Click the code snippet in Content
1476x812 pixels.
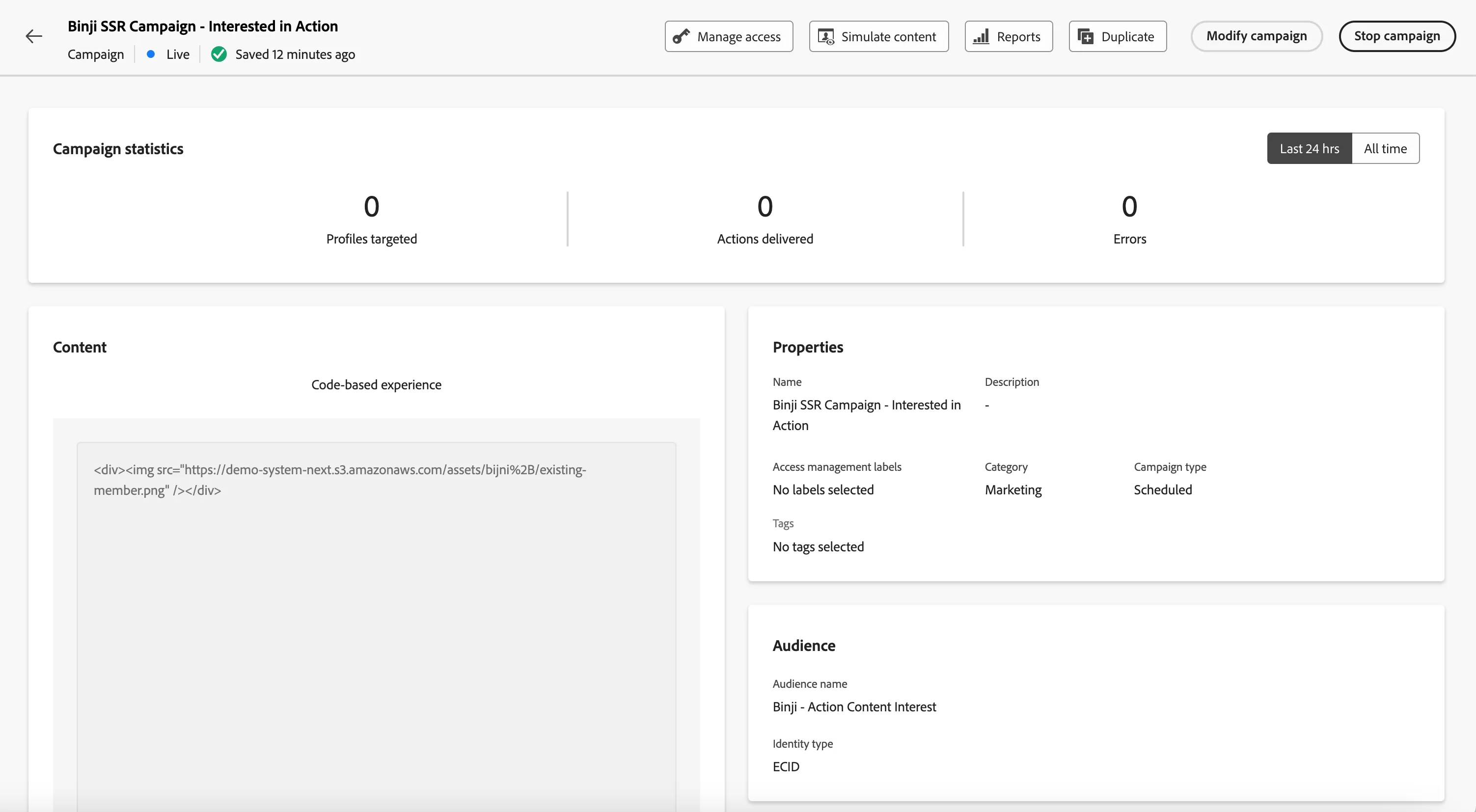click(340, 480)
